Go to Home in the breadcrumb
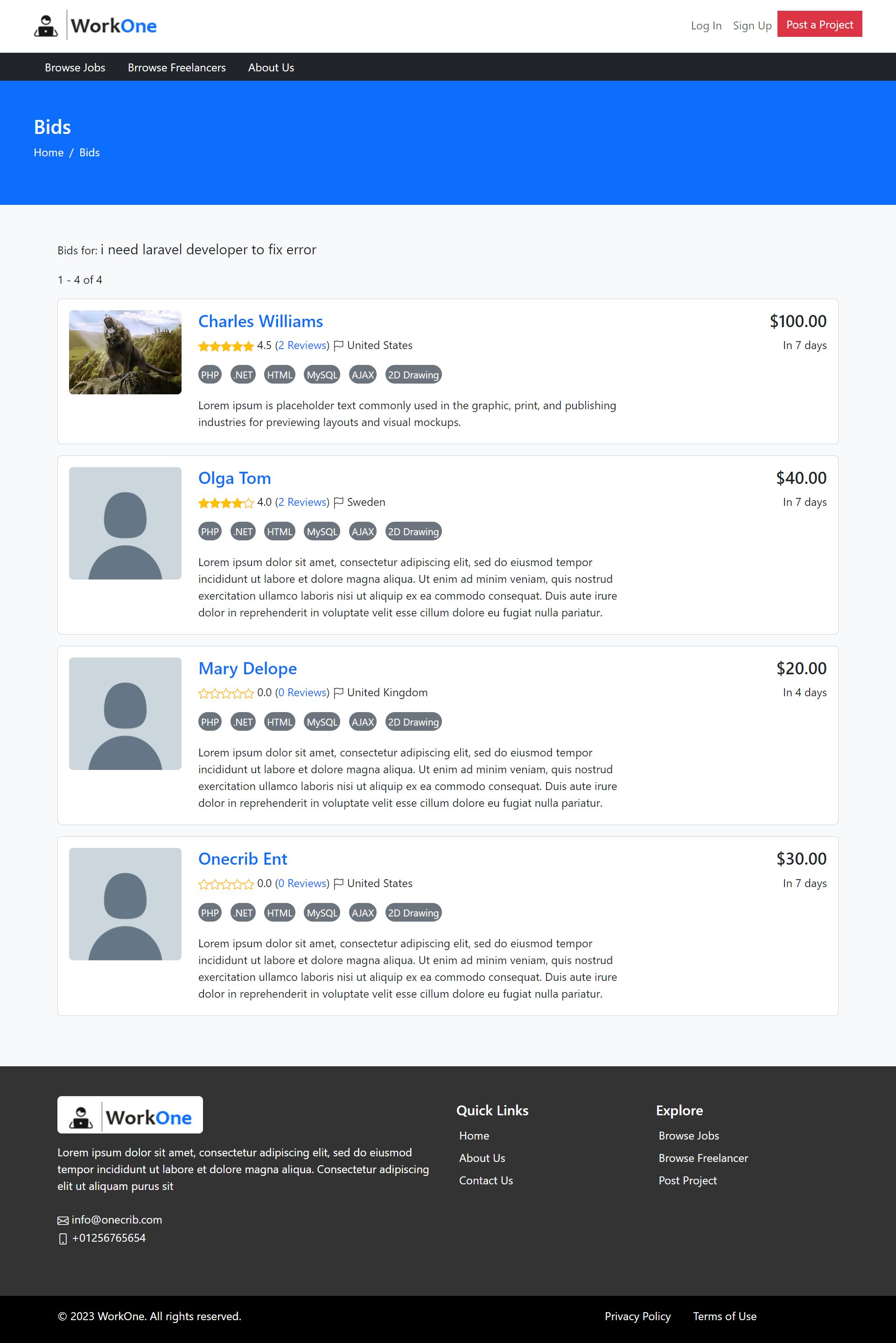896x1343 pixels. (x=49, y=153)
